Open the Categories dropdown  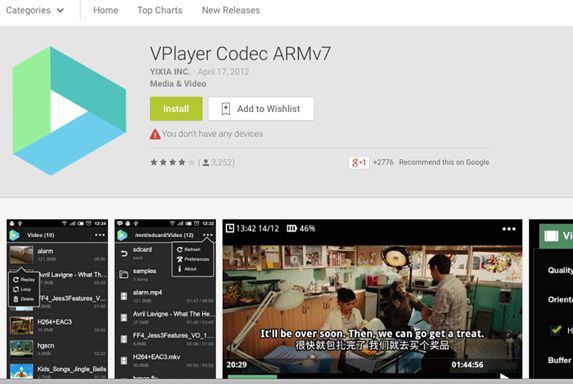tap(35, 10)
